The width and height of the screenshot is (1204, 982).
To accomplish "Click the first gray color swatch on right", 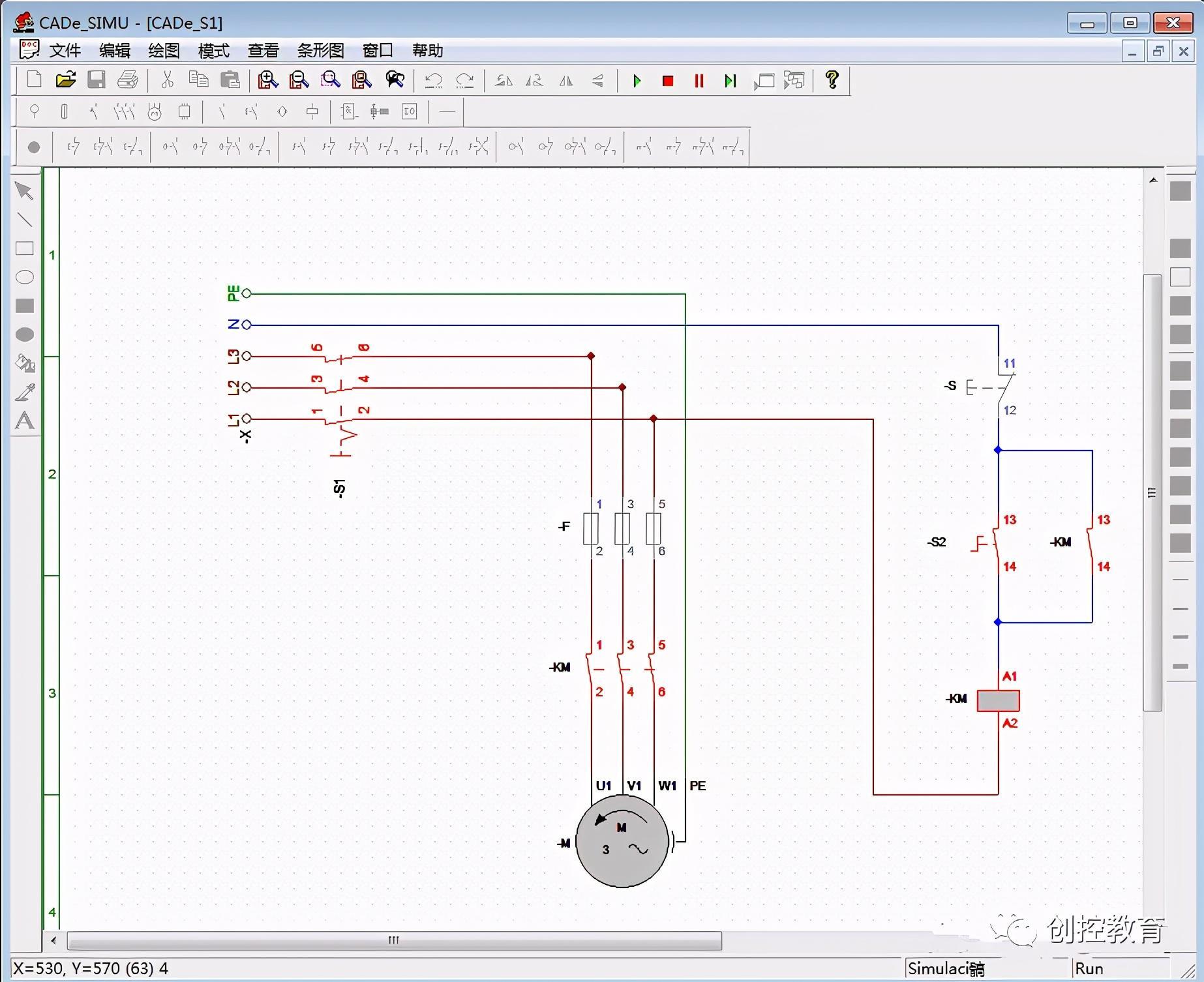I will [1180, 191].
